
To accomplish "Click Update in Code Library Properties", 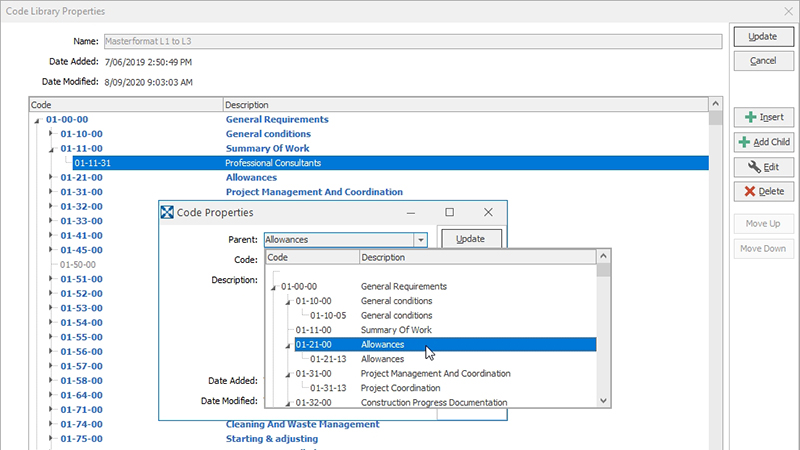I will 764,37.
